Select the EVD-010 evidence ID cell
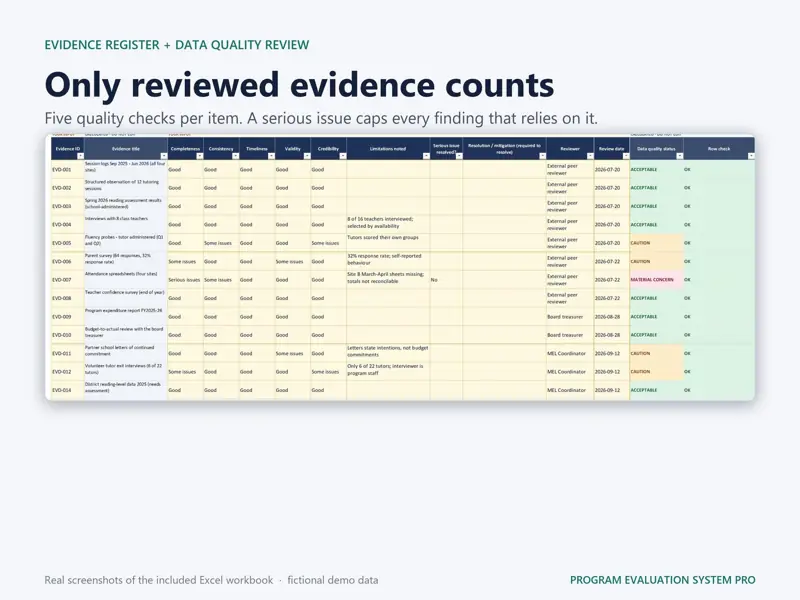Viewport: 800px width, 600px height. tap(67, 335)
